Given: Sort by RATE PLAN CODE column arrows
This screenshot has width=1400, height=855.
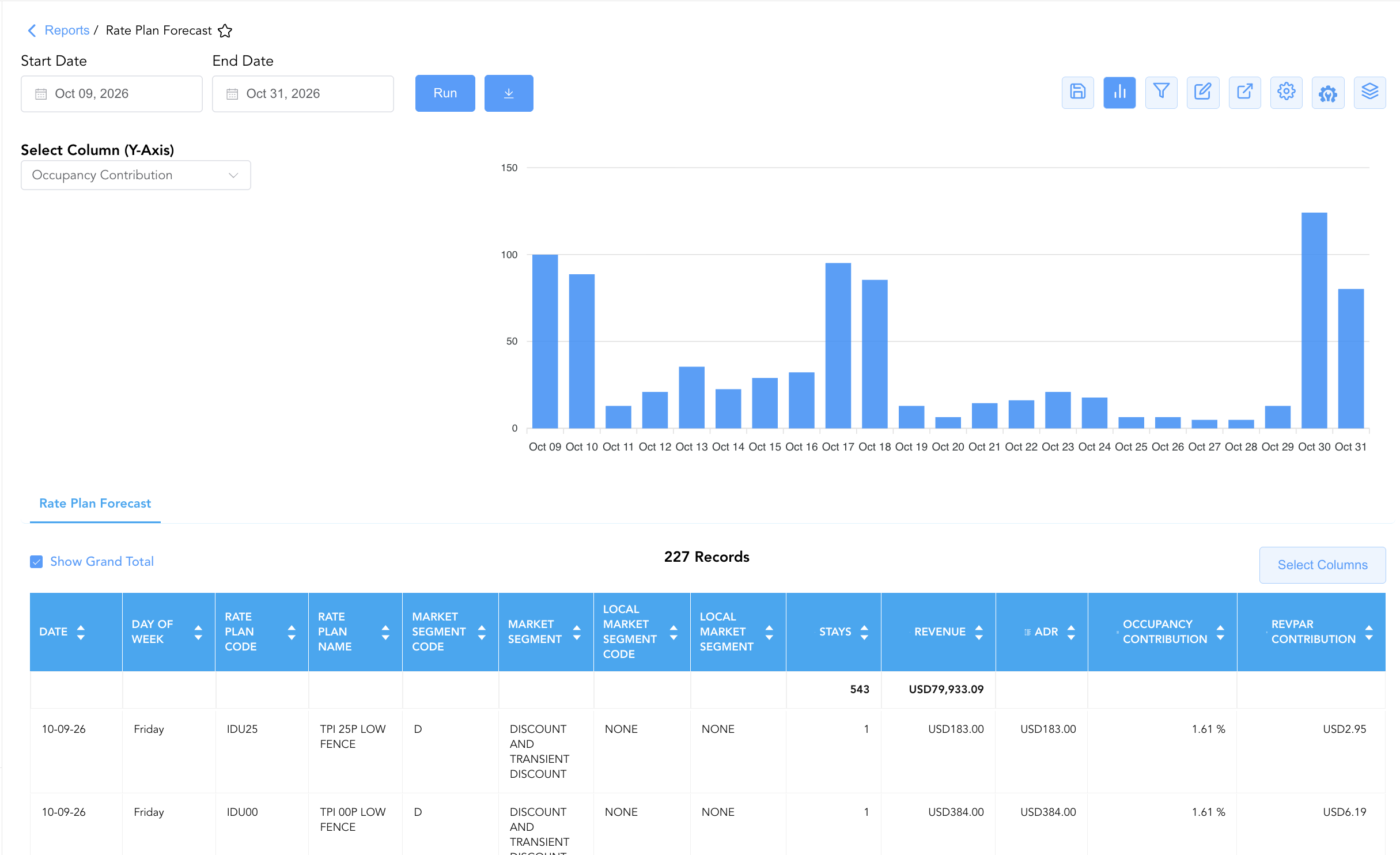Looking at the screenshot, I should (x=292, y=632).
